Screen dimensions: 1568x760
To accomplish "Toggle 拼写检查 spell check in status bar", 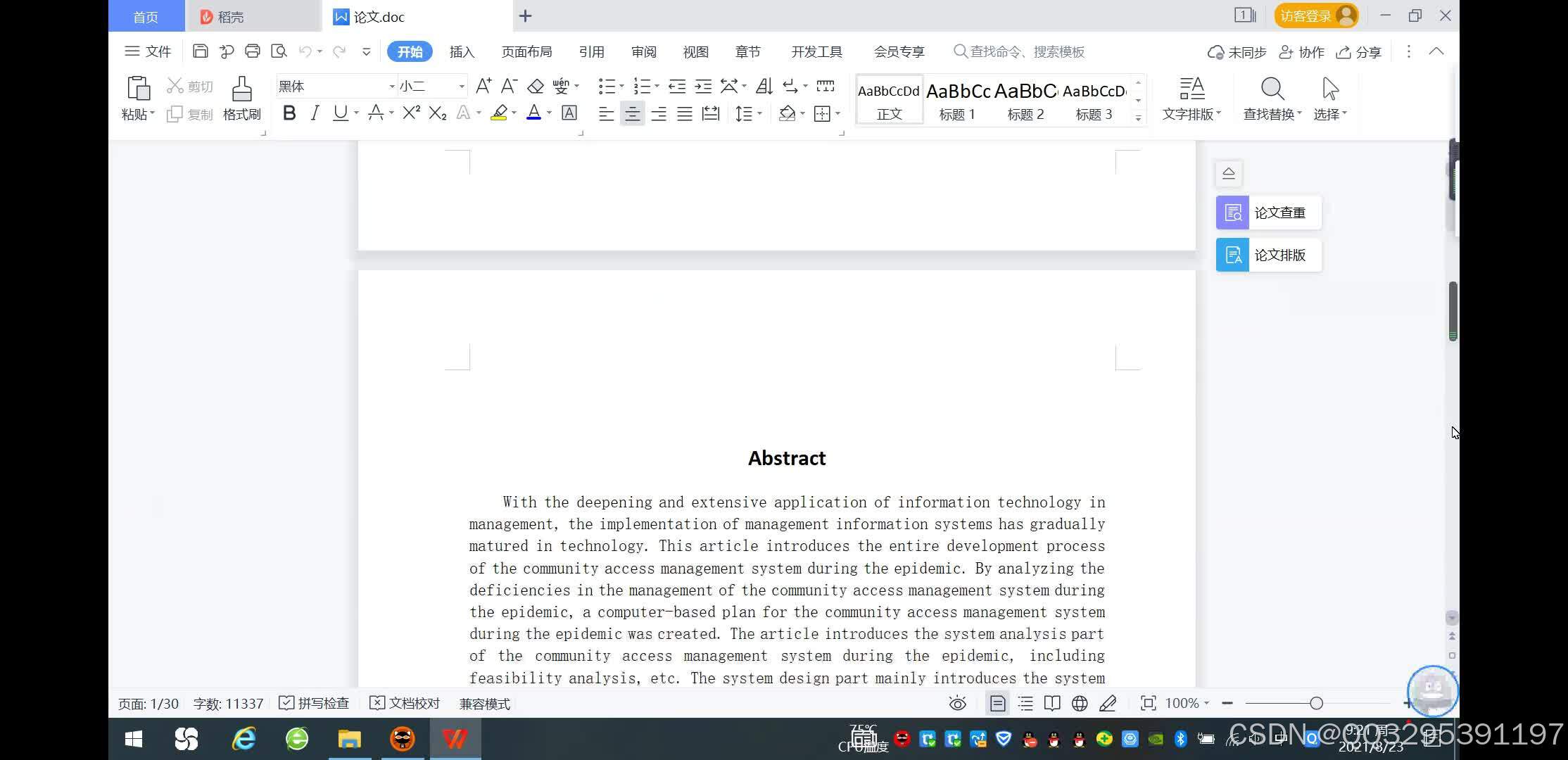I will pyautogui.click(x=314, y=703).
